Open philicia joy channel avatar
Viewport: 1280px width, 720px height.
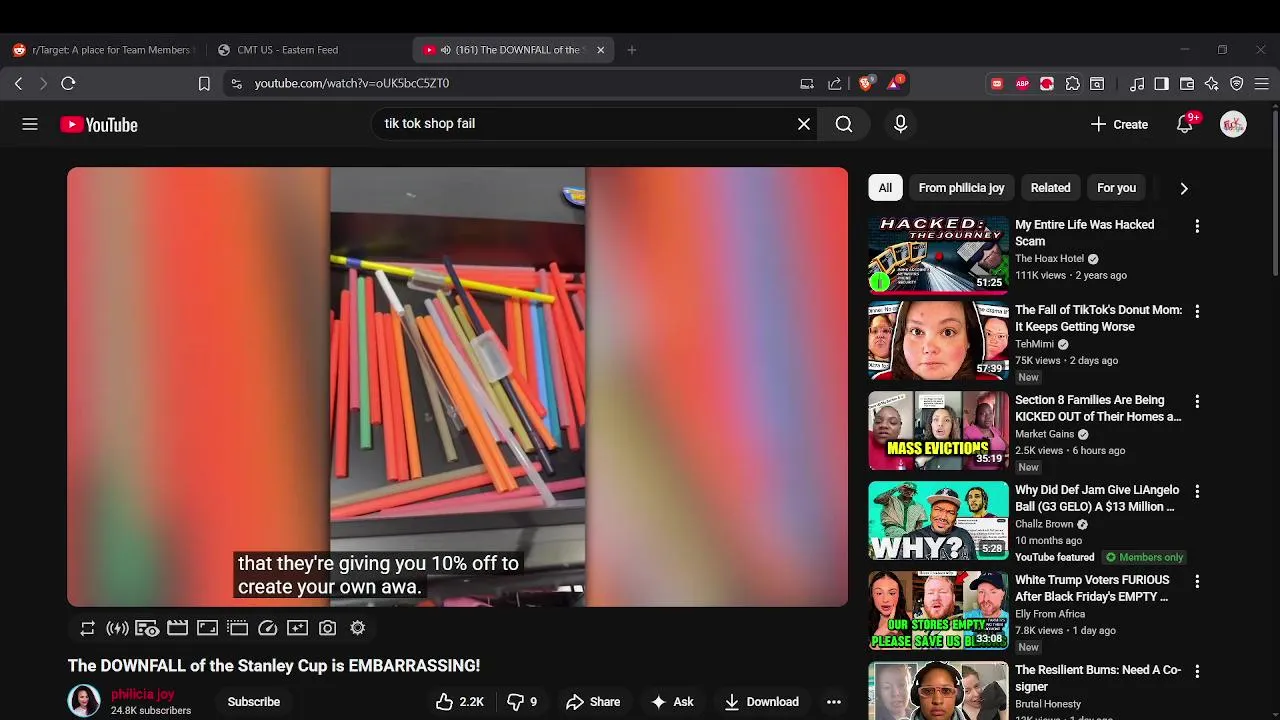point(84,701)
